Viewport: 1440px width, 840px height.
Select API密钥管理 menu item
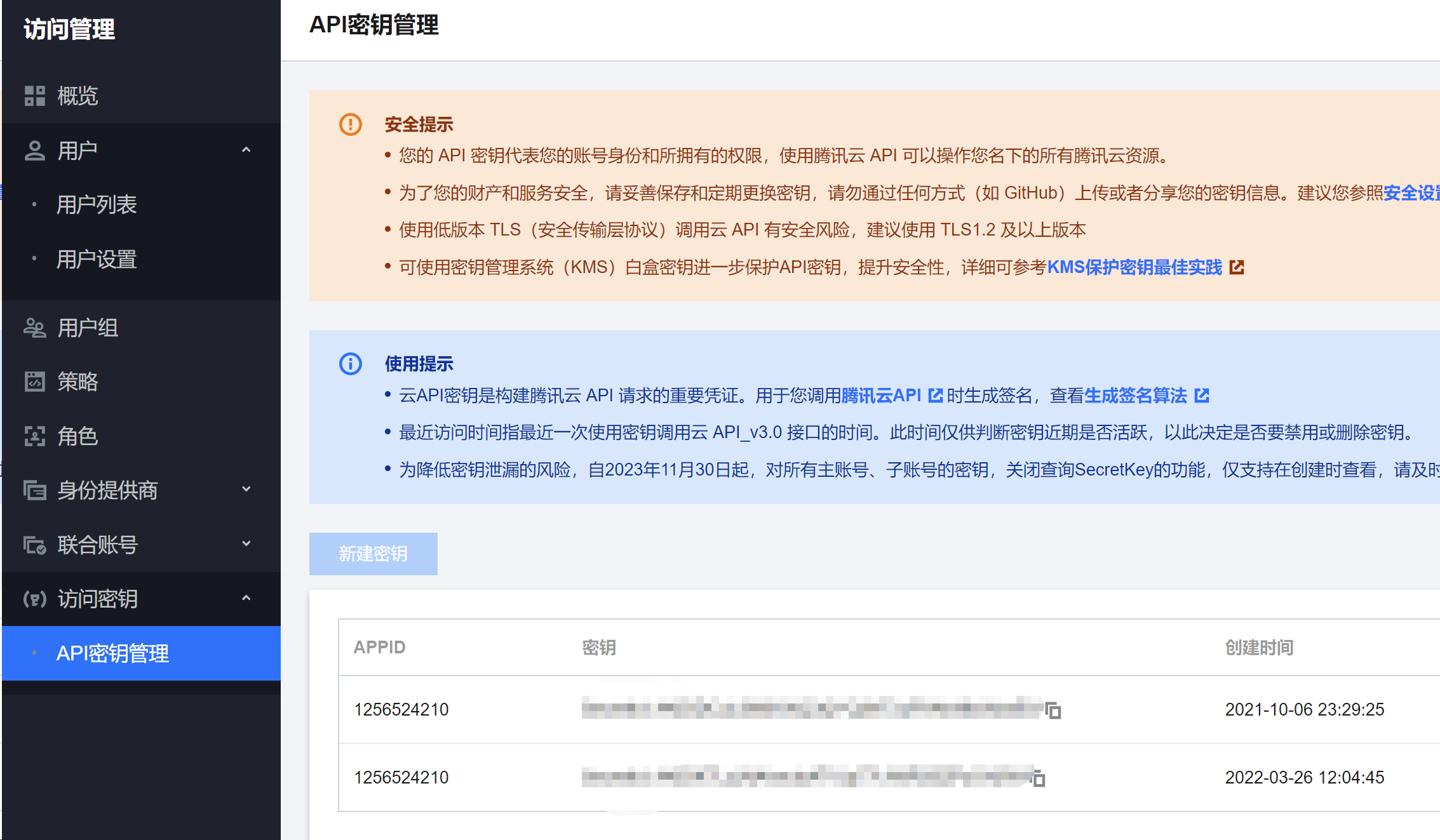(x=112, y=653)
